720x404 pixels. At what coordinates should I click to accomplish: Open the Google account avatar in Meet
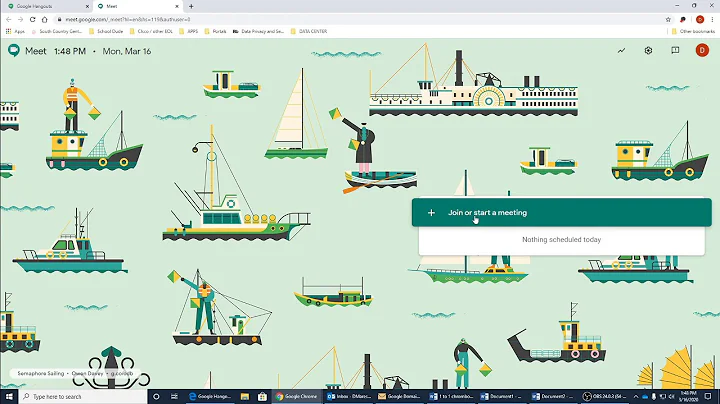pos(702,50)
